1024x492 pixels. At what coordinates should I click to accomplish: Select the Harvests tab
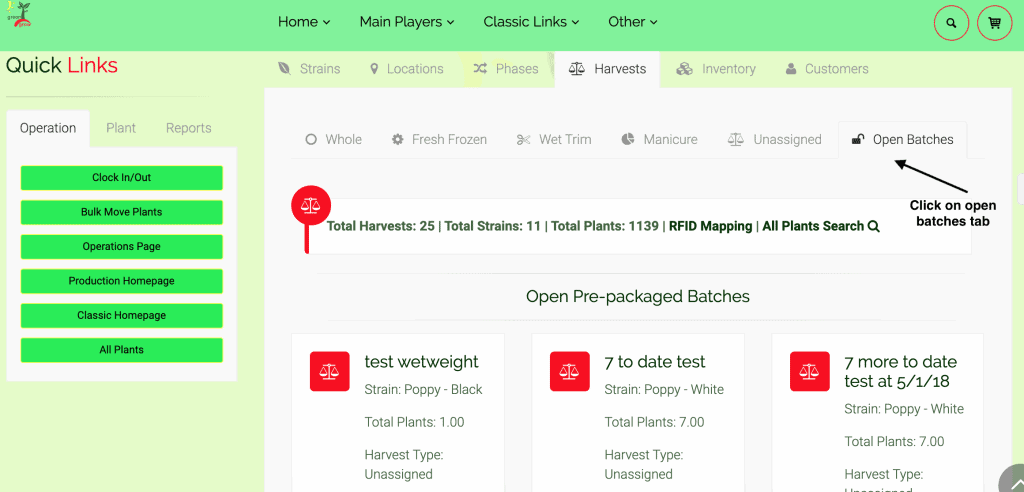click(x=607, y=69)
